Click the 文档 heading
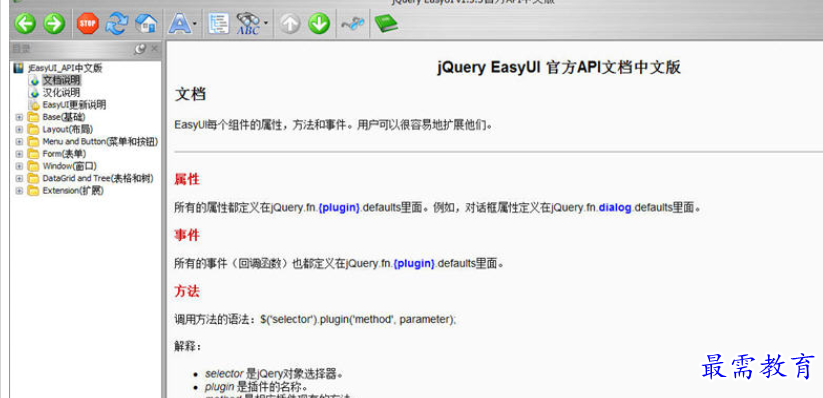The image size is (823, 398). pos(190,95)
